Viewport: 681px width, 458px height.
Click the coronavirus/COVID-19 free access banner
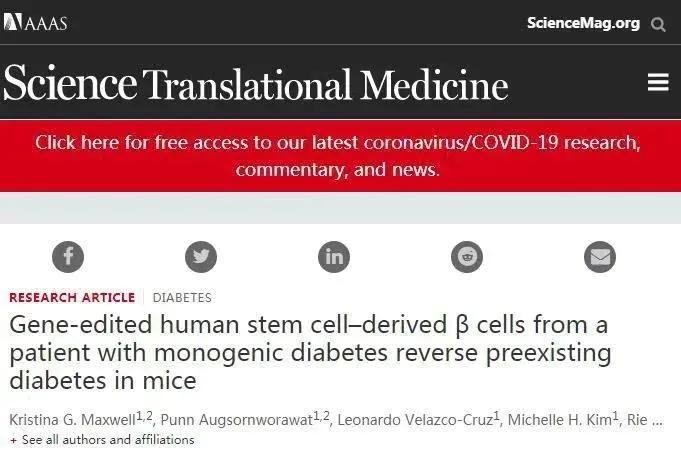338,155
